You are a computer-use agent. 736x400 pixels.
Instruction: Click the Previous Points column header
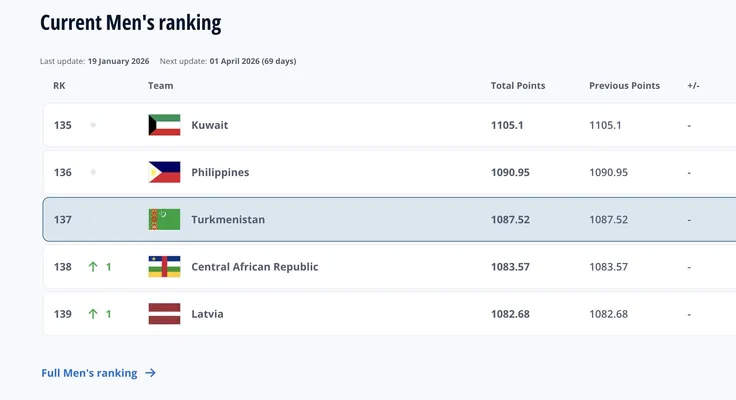tap(624, 86)
